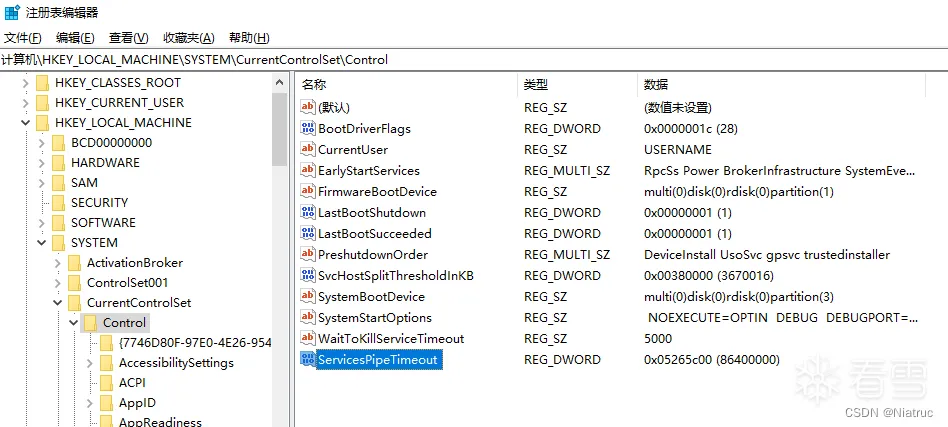The width and height of the screenshot is (948, 427).
Task: Click the folder icon of ActivationBroker
Action: 74,262
